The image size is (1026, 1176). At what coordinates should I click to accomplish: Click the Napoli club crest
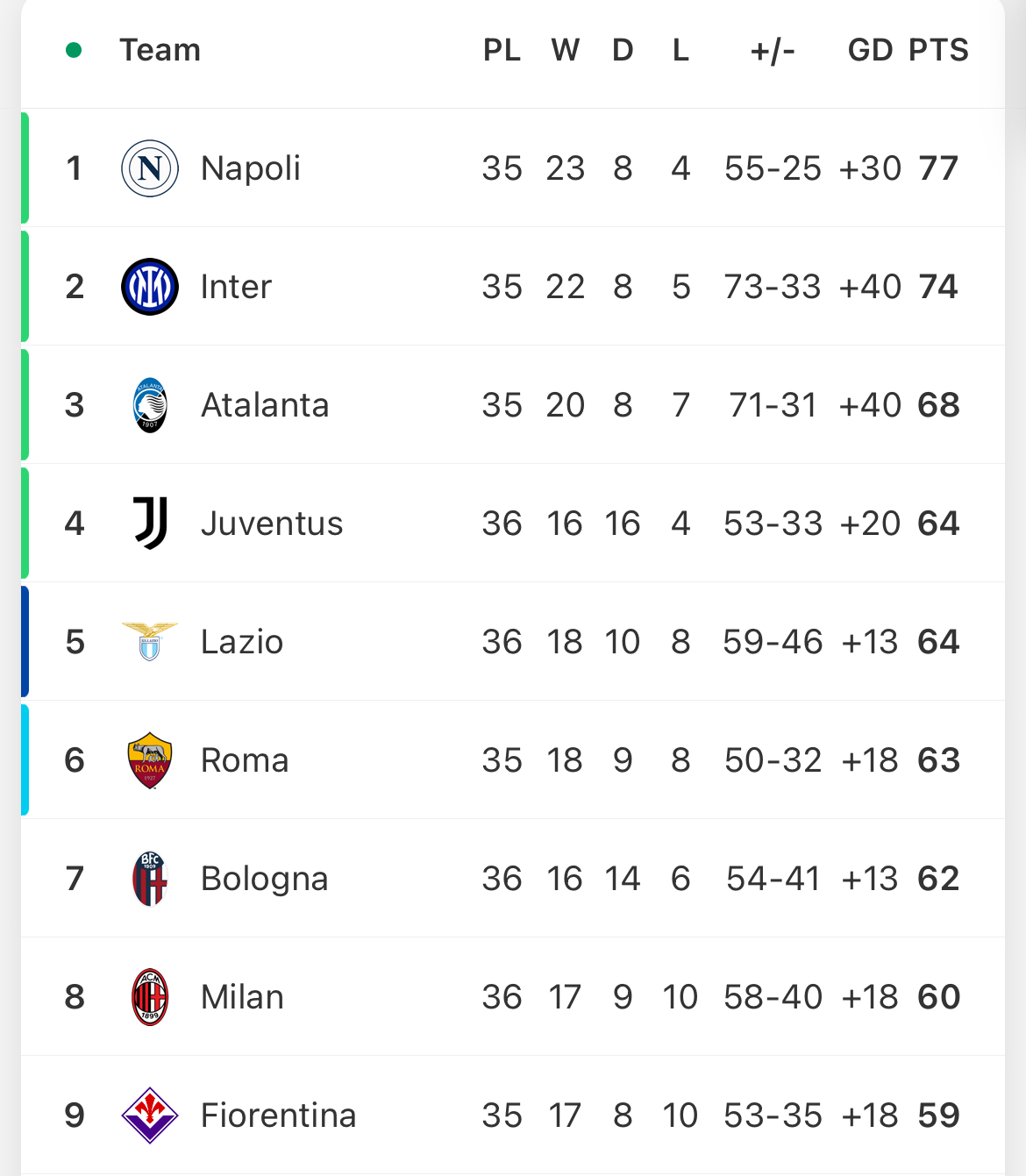[150, 168]
